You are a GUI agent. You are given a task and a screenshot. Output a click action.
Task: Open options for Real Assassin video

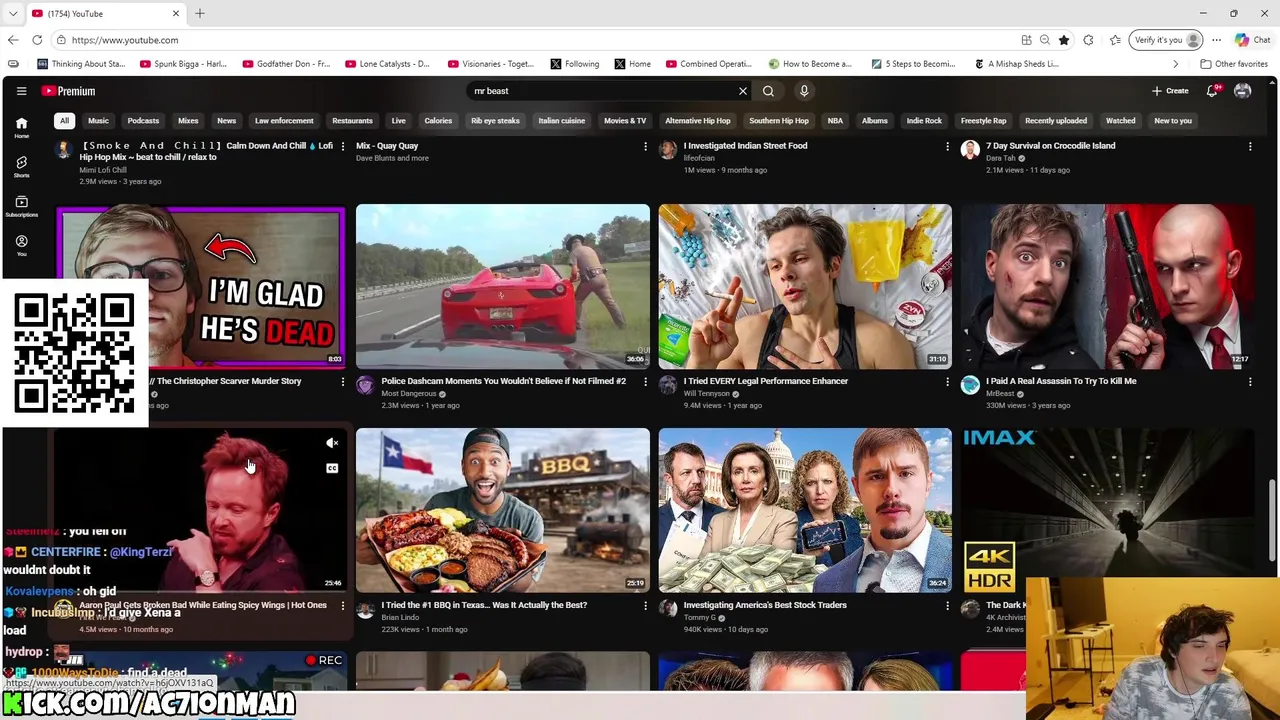1250,382
